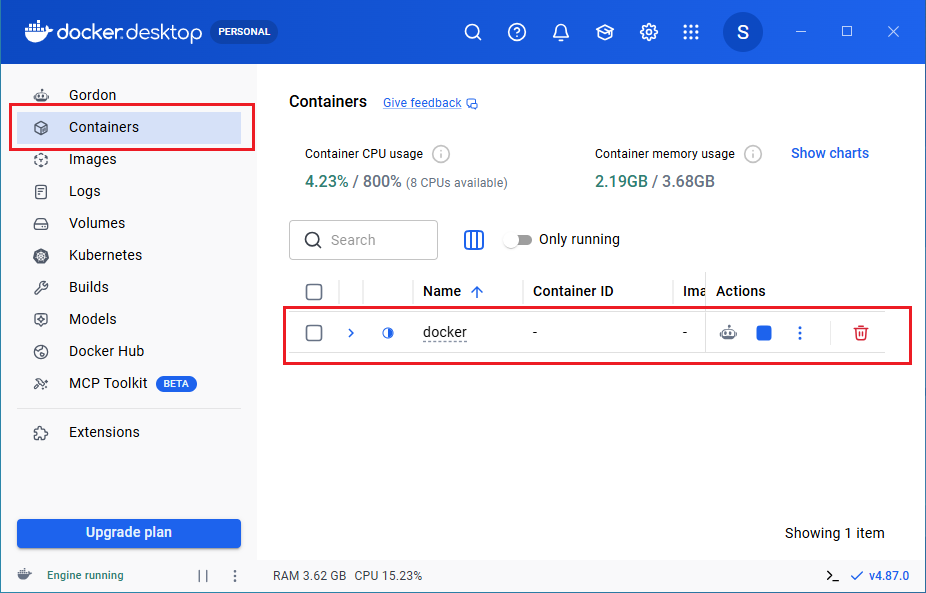Sort by the Name column header

coord(442,291)
